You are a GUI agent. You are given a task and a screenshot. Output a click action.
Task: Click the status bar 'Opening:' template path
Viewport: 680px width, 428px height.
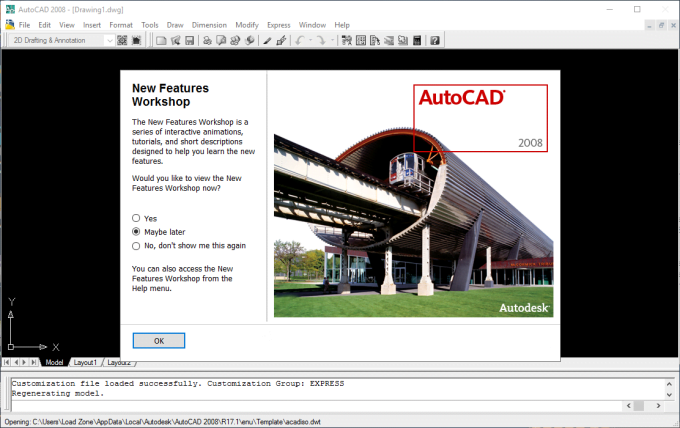[163, 421]
